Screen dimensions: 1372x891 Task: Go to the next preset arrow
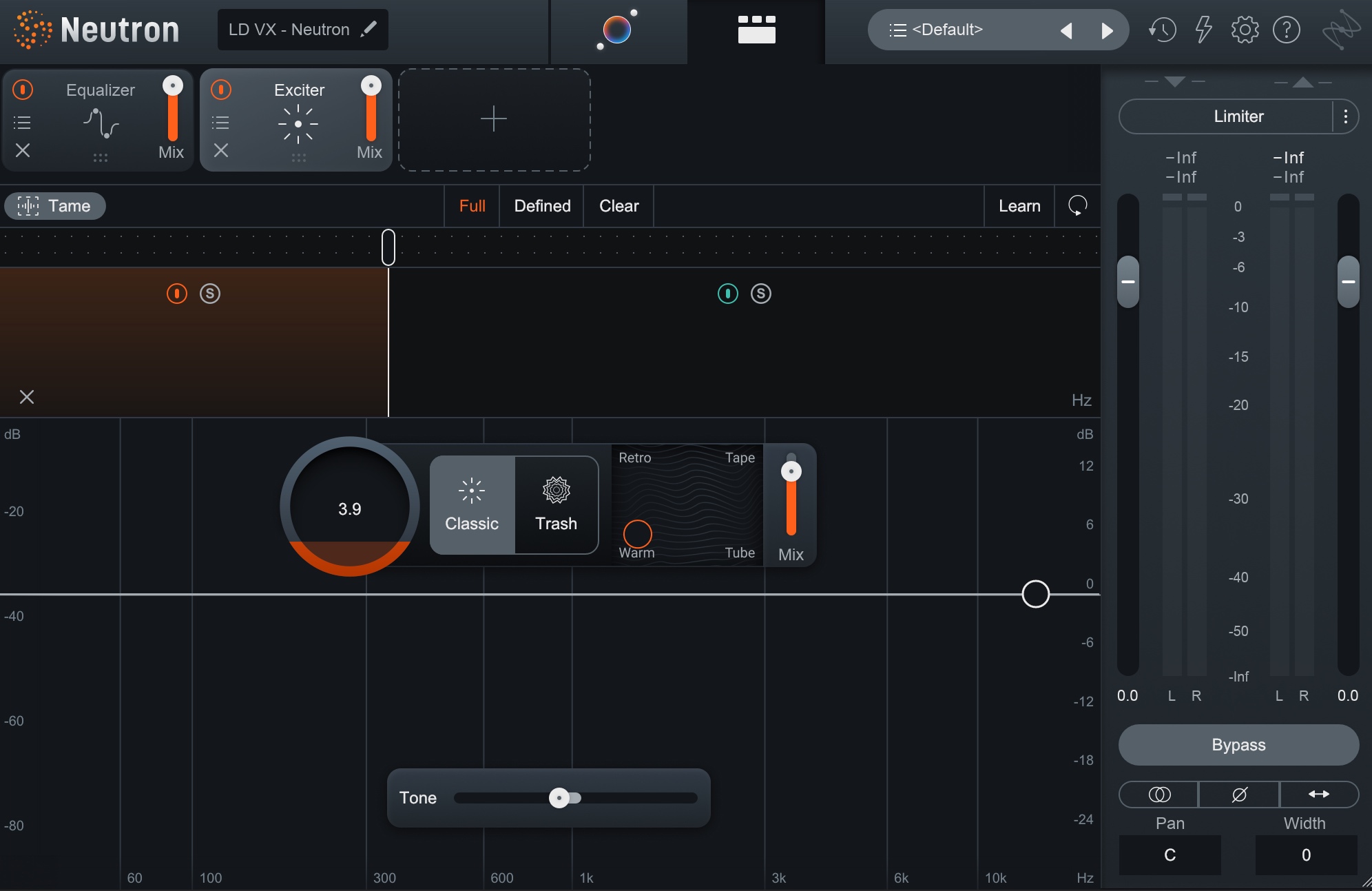[x=1107, y=30]
